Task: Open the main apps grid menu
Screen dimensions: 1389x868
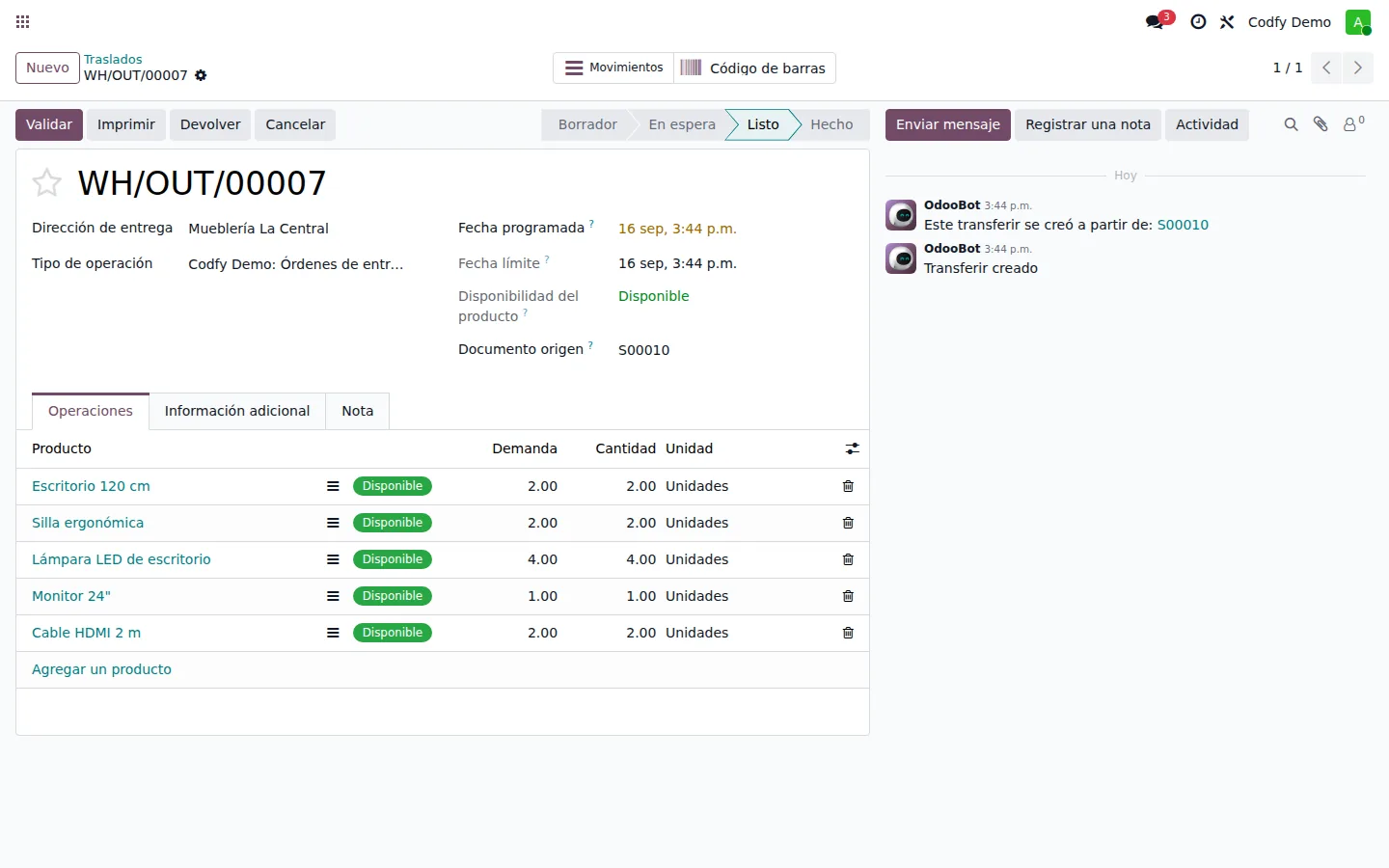Action: (x=23, y=21)
